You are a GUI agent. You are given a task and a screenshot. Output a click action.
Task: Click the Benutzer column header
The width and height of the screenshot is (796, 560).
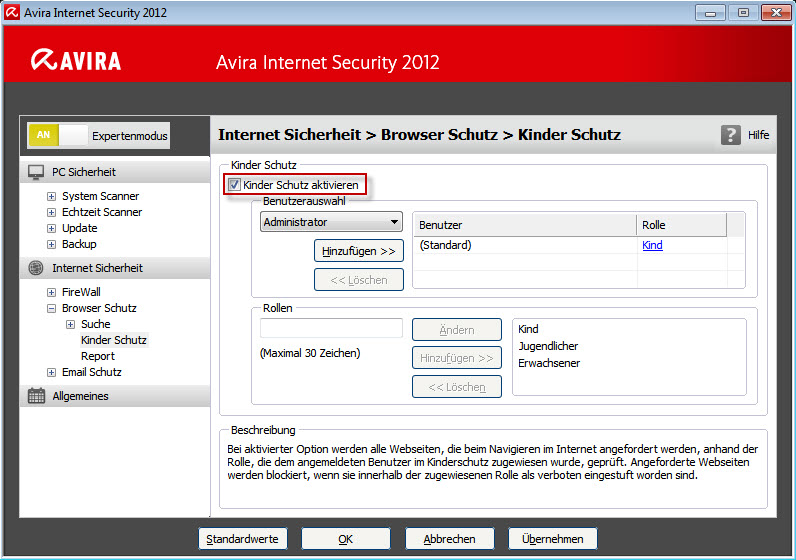tap(525, 225)
